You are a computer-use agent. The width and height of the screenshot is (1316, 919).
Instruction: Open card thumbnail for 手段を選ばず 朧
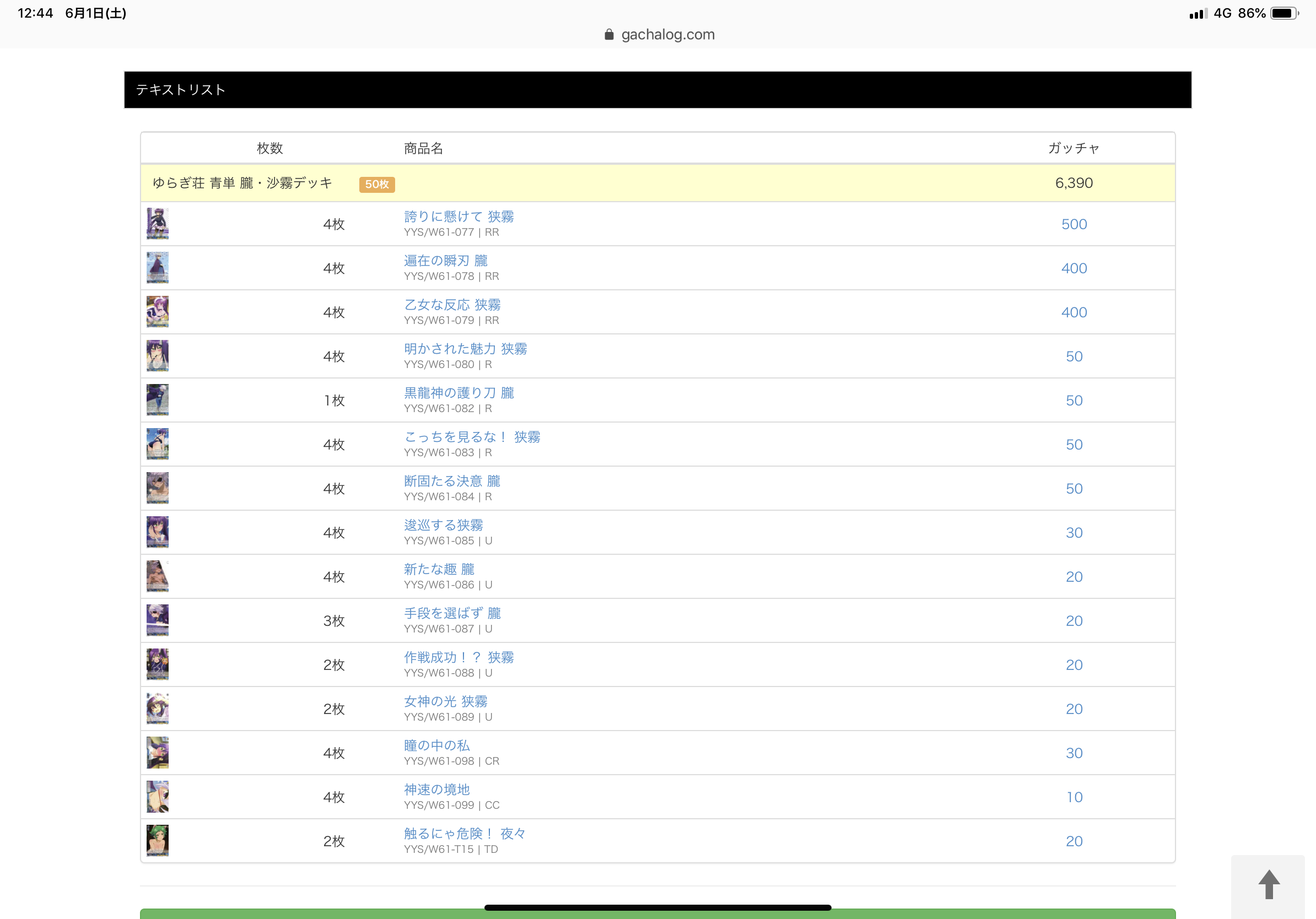(158, 621)
